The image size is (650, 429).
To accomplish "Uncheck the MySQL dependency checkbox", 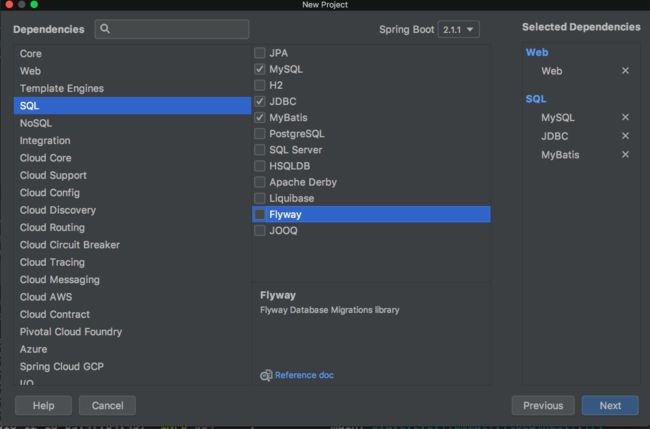I will point(260,69).
